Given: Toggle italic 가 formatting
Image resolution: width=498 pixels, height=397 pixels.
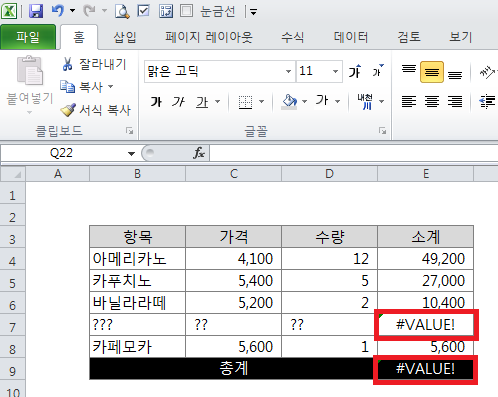Looking at the screenshot, I should tap(178, 101).
